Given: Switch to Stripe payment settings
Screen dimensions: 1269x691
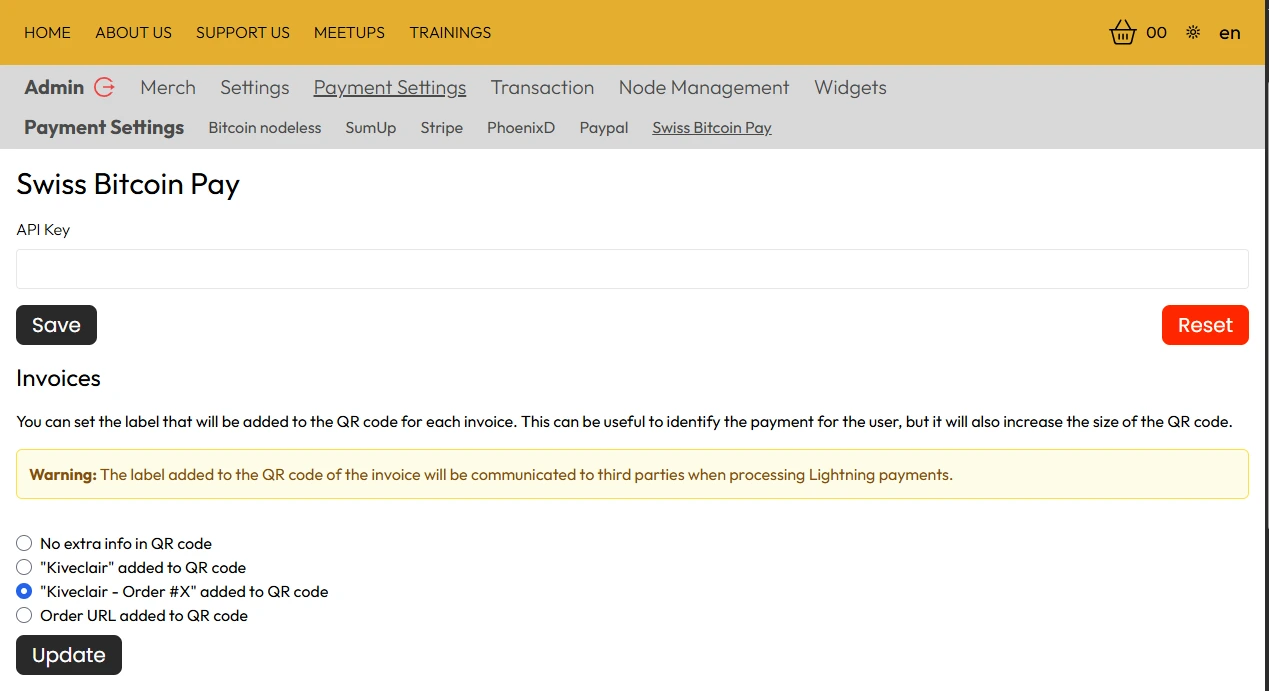Looking at the screenshot, I should click(x=441, y=128).
